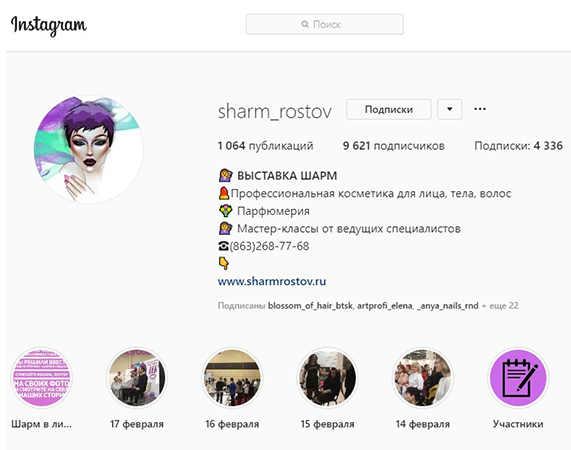Open the 15 февраля story highlight
The image size is (571, 450).
(x=327, y=378)
